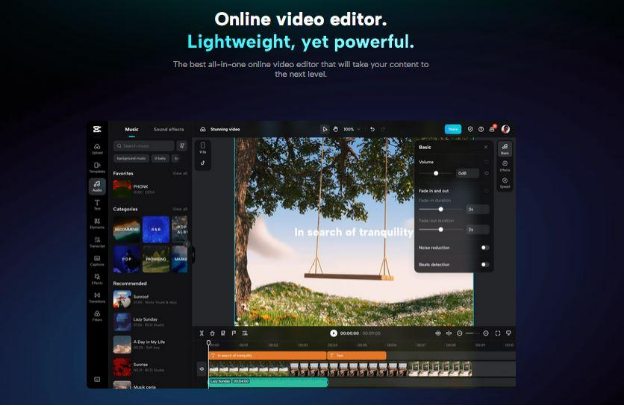Click the Split tool in timeline toolbar
This screenshot has height=406, width=624.
pyautogui.click(x=201, y=333)
